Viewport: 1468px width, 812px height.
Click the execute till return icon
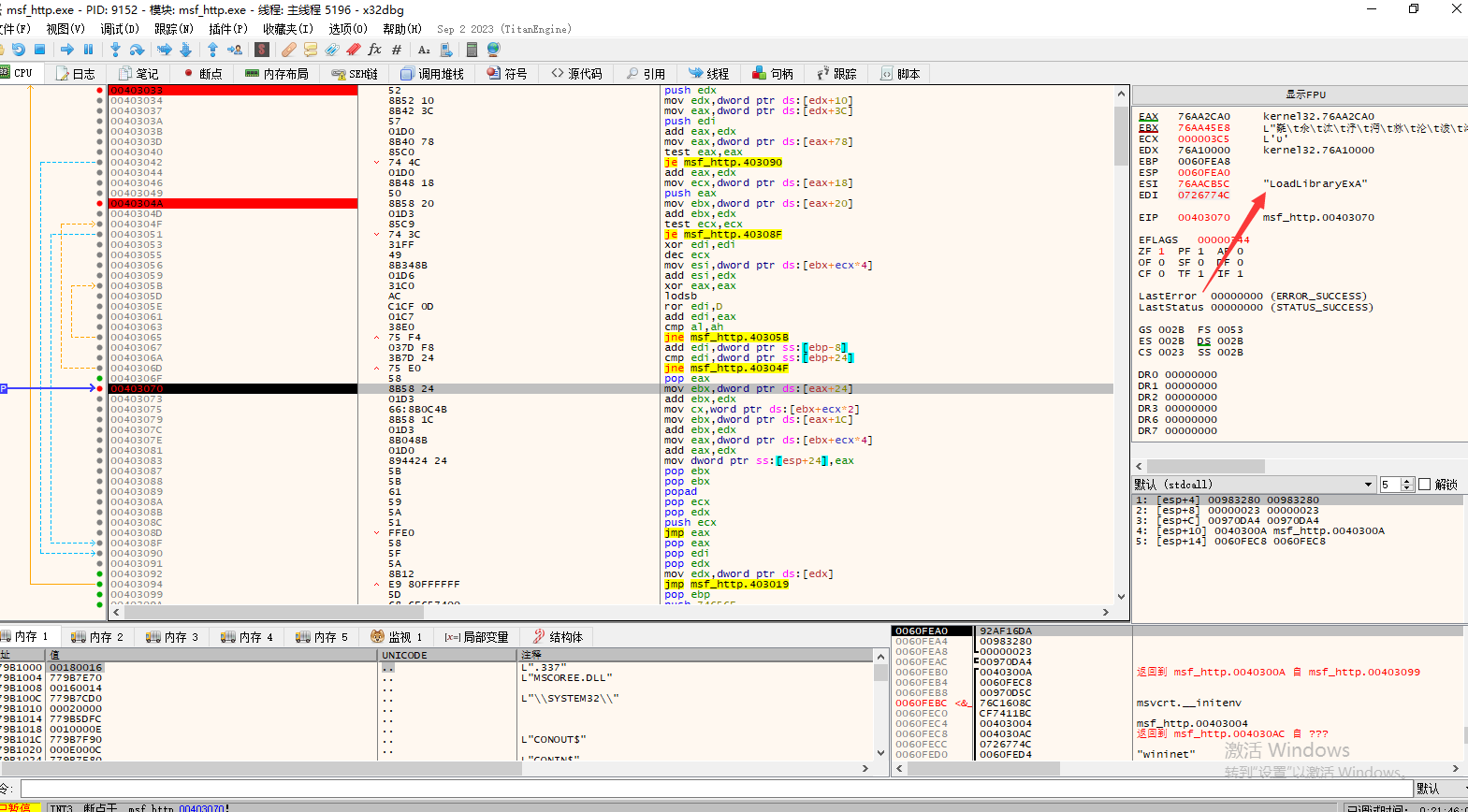[x=212, y=50]
